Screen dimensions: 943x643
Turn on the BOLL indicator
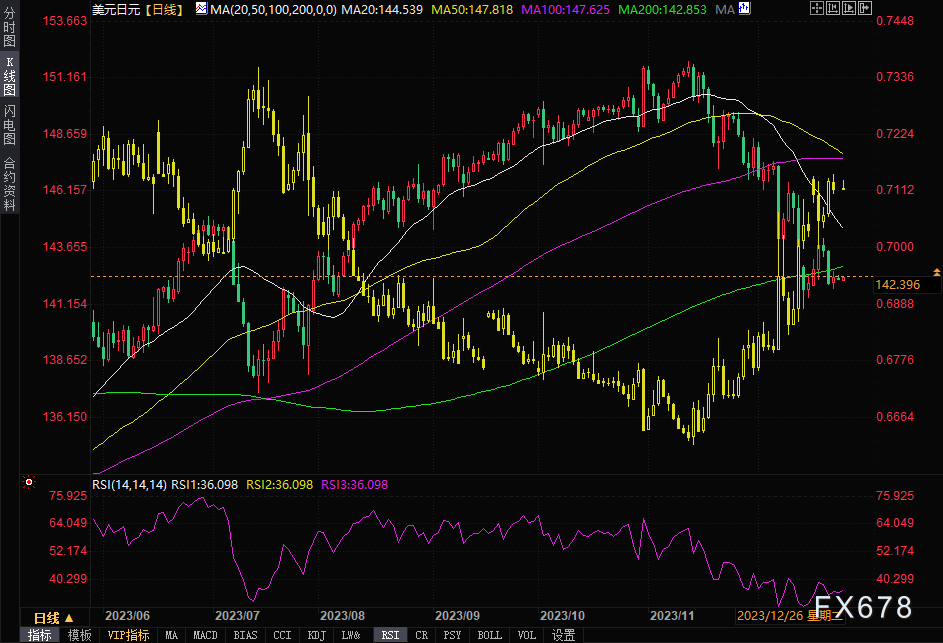489,635
